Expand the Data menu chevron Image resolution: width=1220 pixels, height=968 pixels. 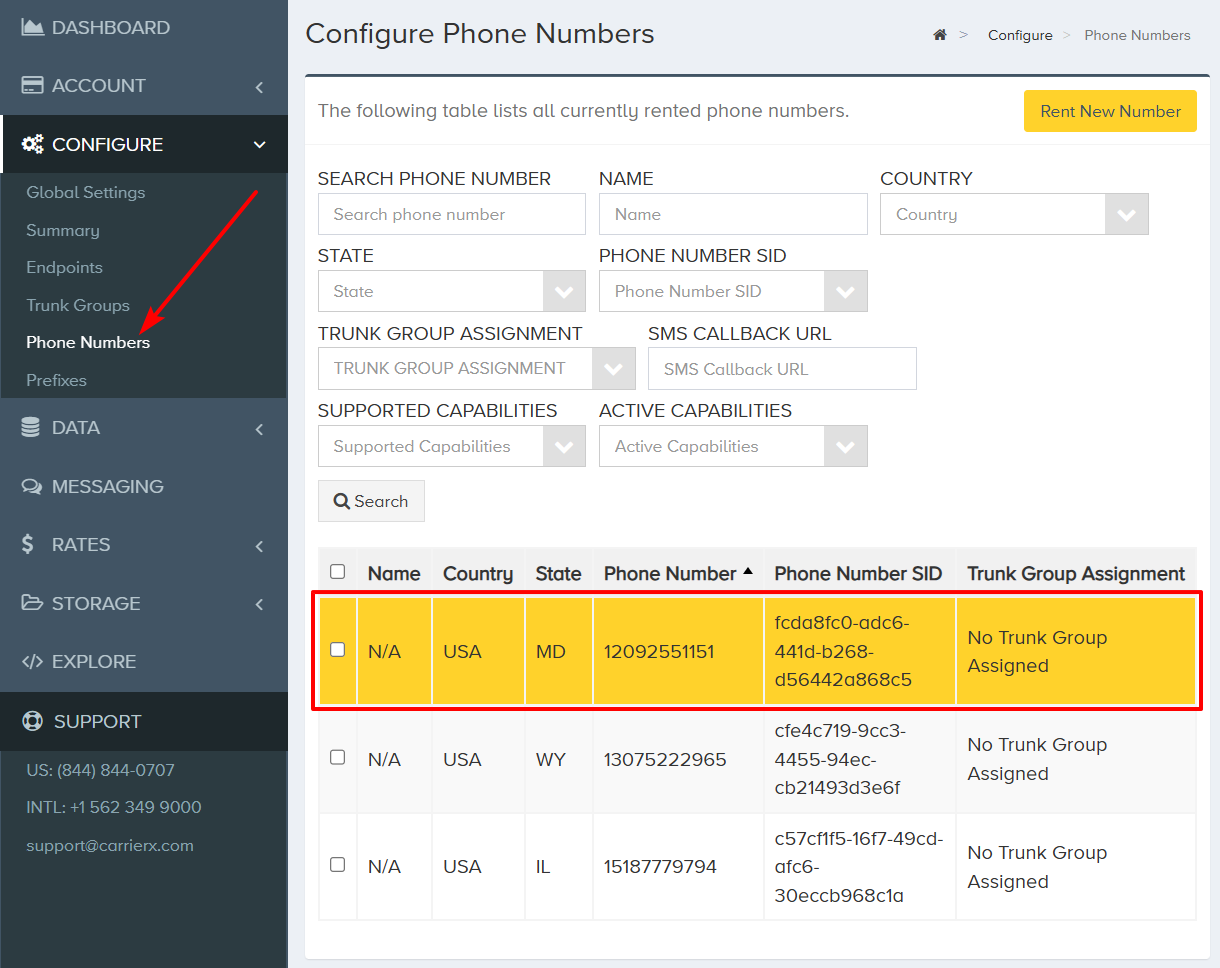click(x=259, y=429)
